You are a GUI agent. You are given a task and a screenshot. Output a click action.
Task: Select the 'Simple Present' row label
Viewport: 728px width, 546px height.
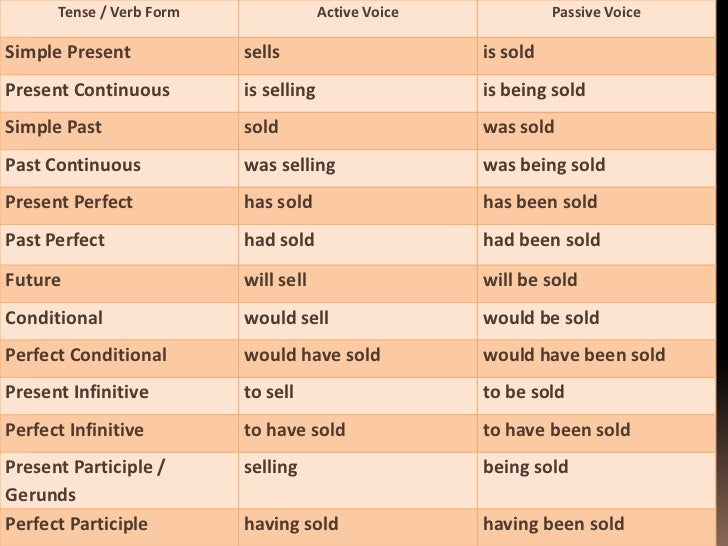68,52
